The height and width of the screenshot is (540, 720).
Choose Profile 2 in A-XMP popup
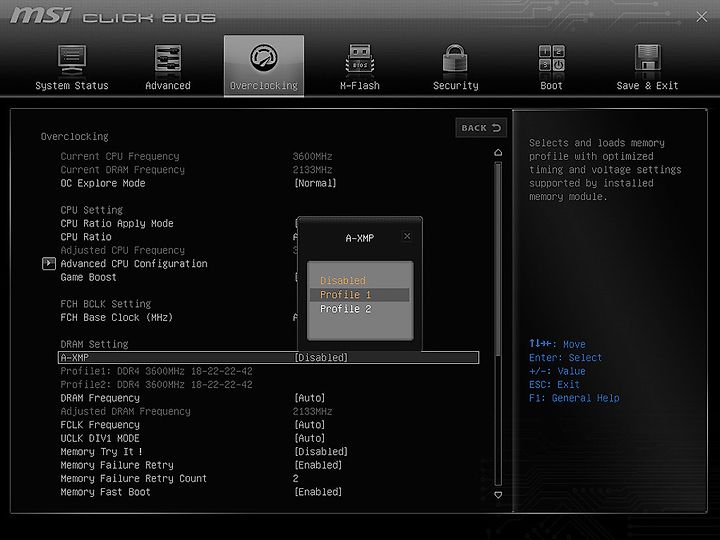(345, 309)
